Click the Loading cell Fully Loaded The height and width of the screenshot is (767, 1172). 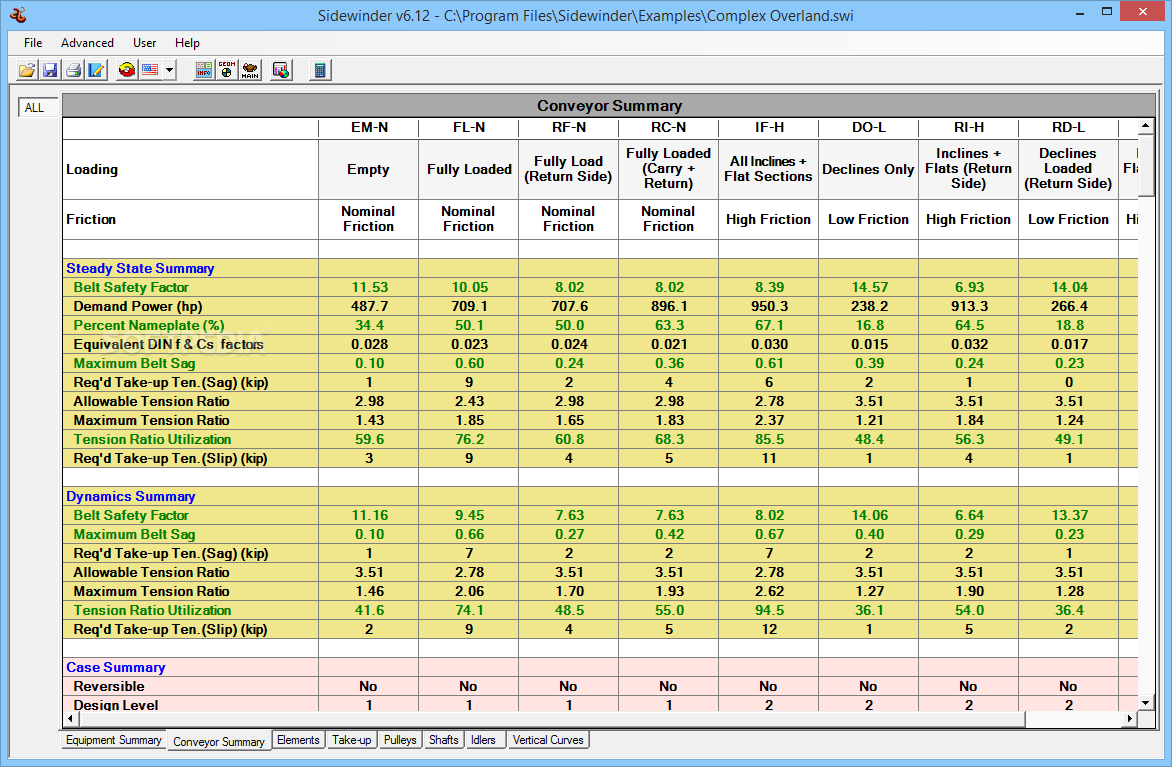(x=469, y=170)
